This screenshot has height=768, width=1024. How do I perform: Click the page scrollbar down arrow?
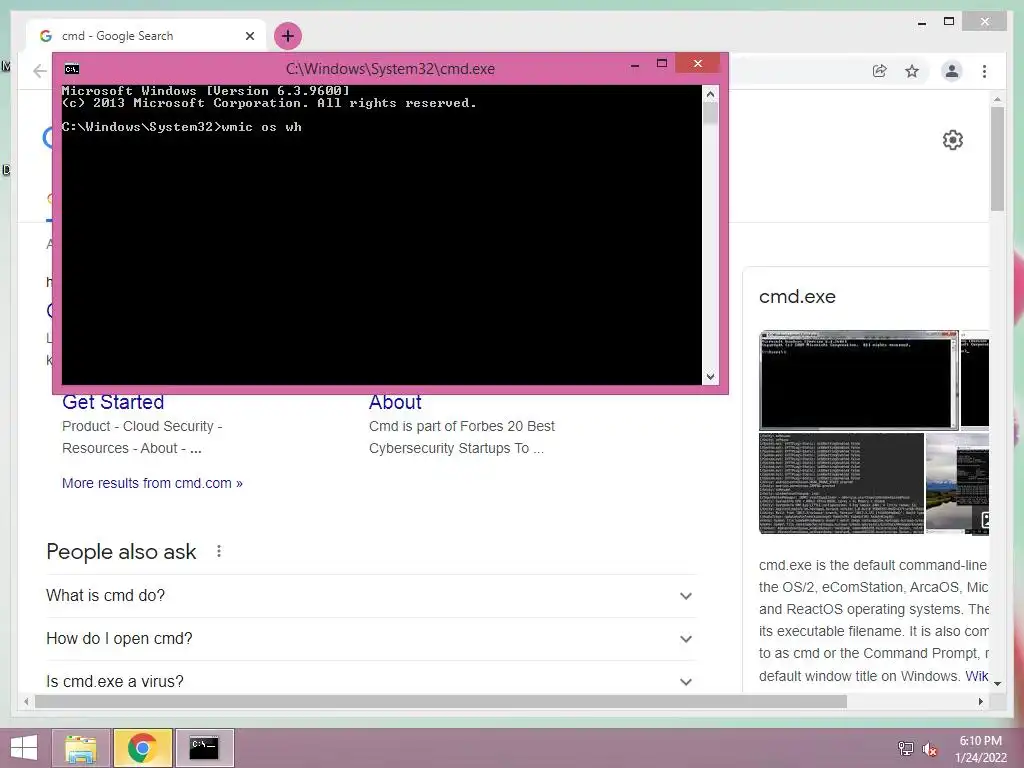coord(997,684)
